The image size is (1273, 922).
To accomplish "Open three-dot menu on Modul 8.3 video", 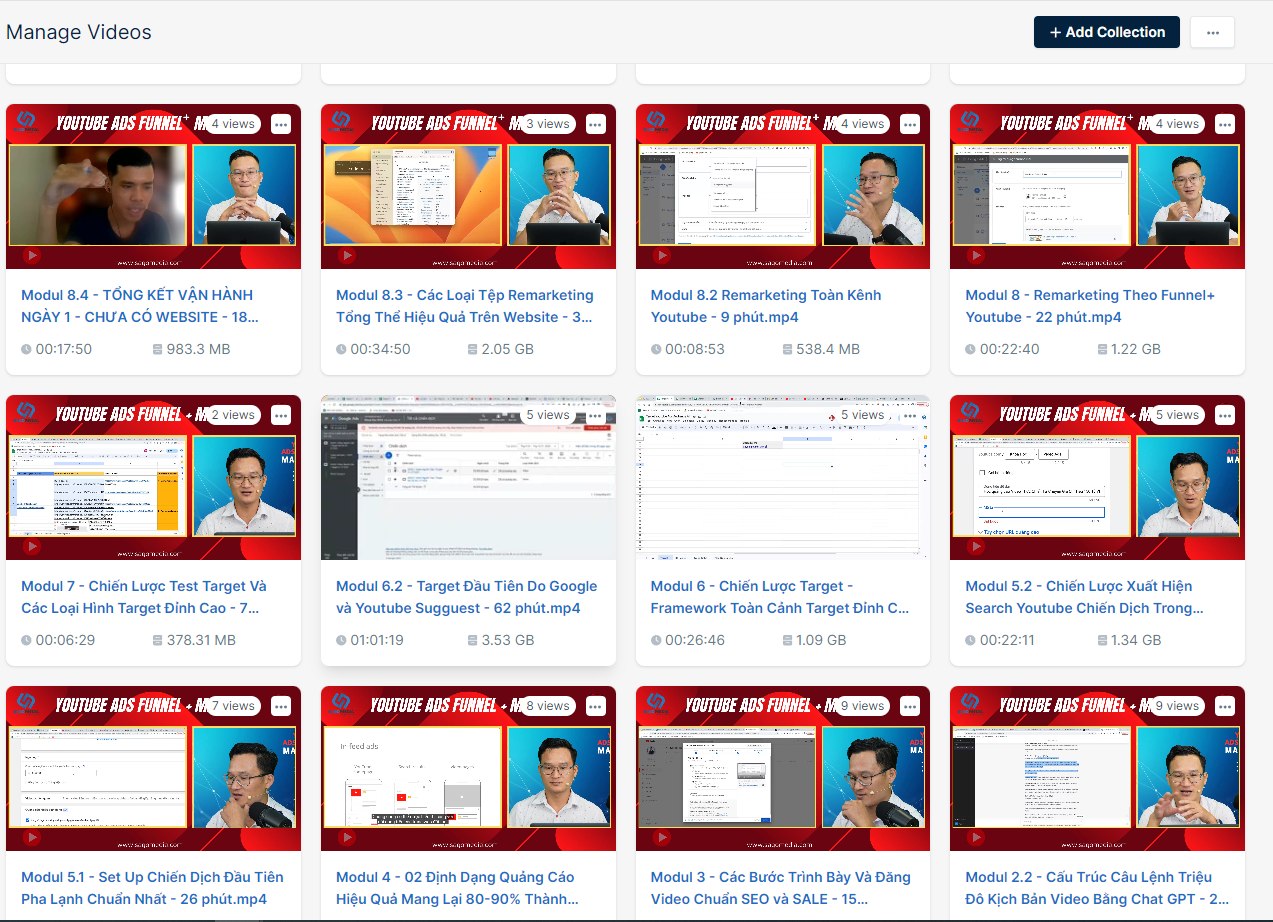I will (596, 124).
